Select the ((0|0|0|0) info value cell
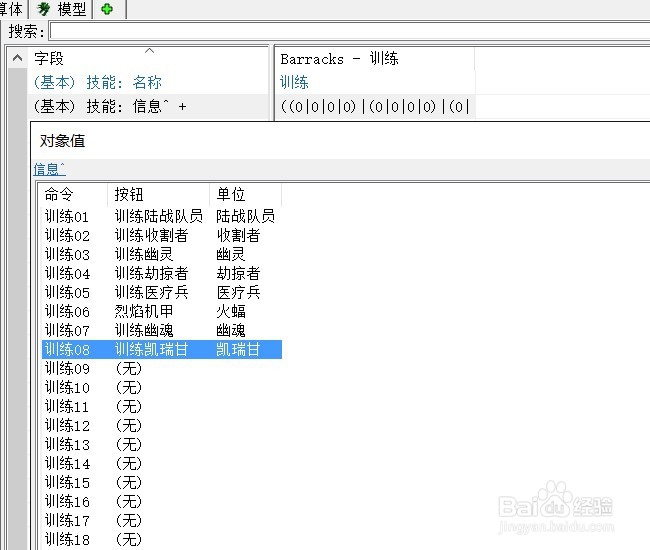This screenshot has width=650, height=550. pyautogui.click(x=375, y=107)
